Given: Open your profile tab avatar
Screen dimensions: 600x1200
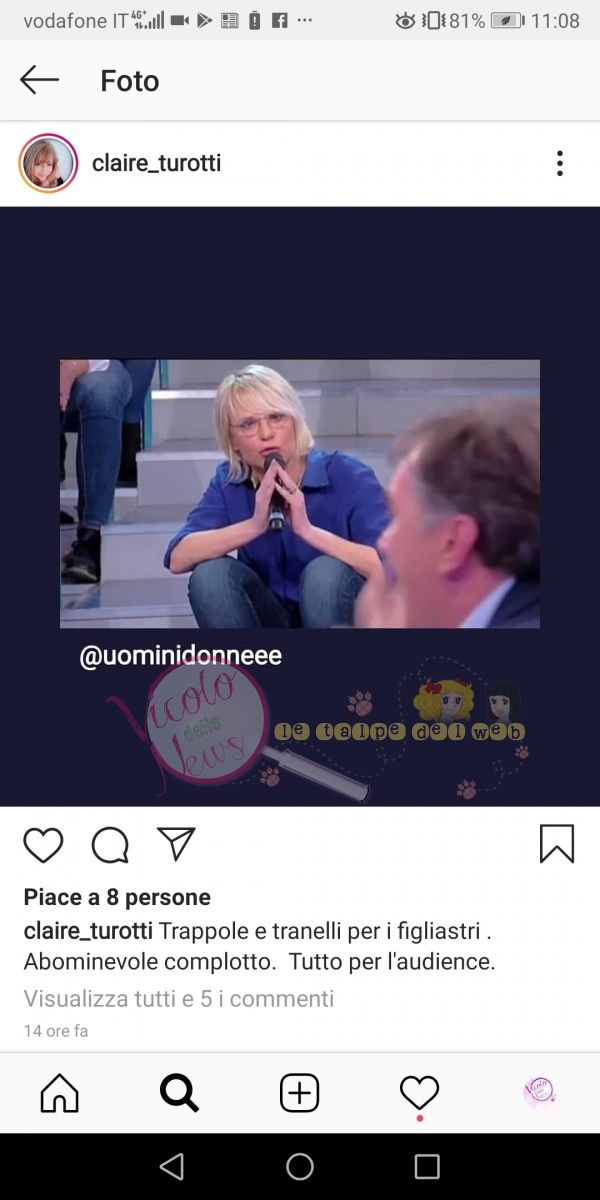Looking at the screenshot, I should coord(539,1093).
